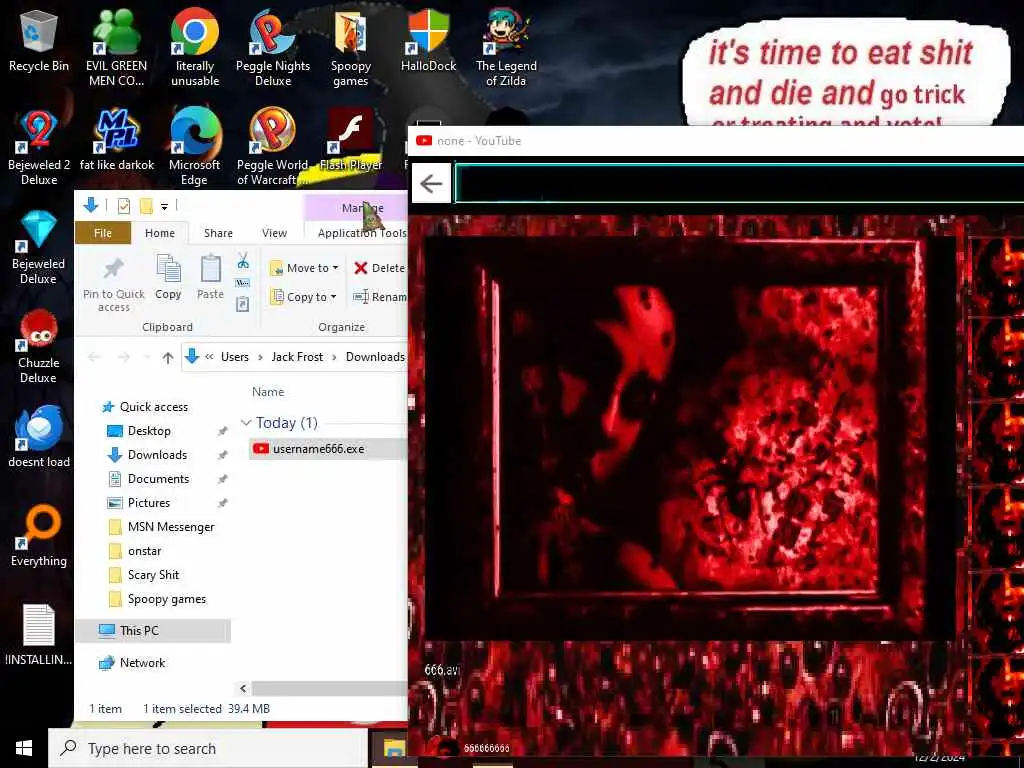Select Downloads in navigation pane
Viewport: 1024px width, 768px height.
[157, 455]
